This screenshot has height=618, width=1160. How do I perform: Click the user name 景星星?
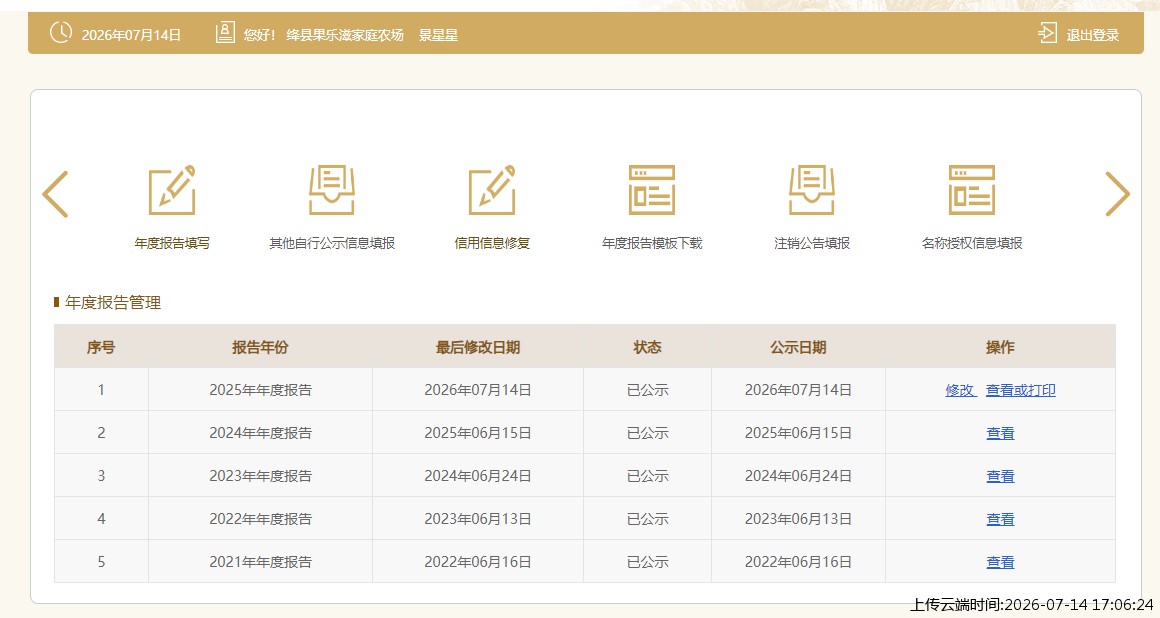[438, 35]
